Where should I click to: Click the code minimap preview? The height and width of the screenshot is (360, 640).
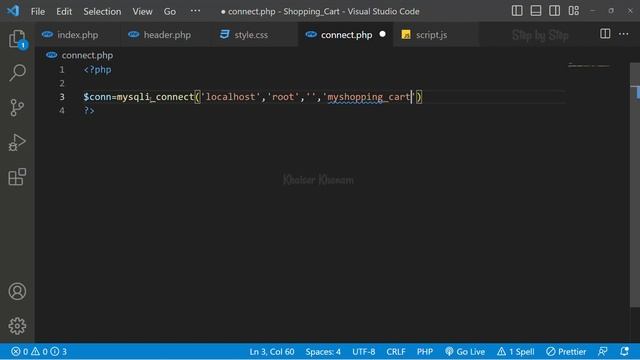tap(589, 65)
